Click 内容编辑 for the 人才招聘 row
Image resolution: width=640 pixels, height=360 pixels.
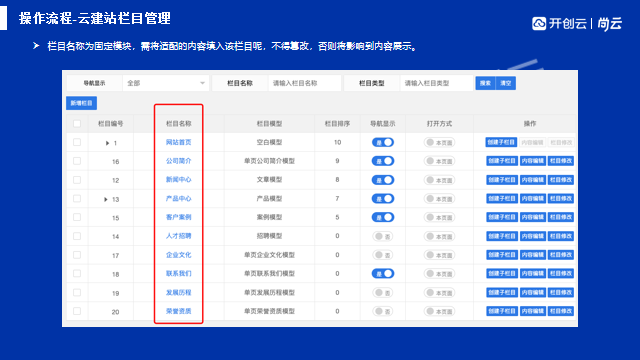tap(533, 236)
